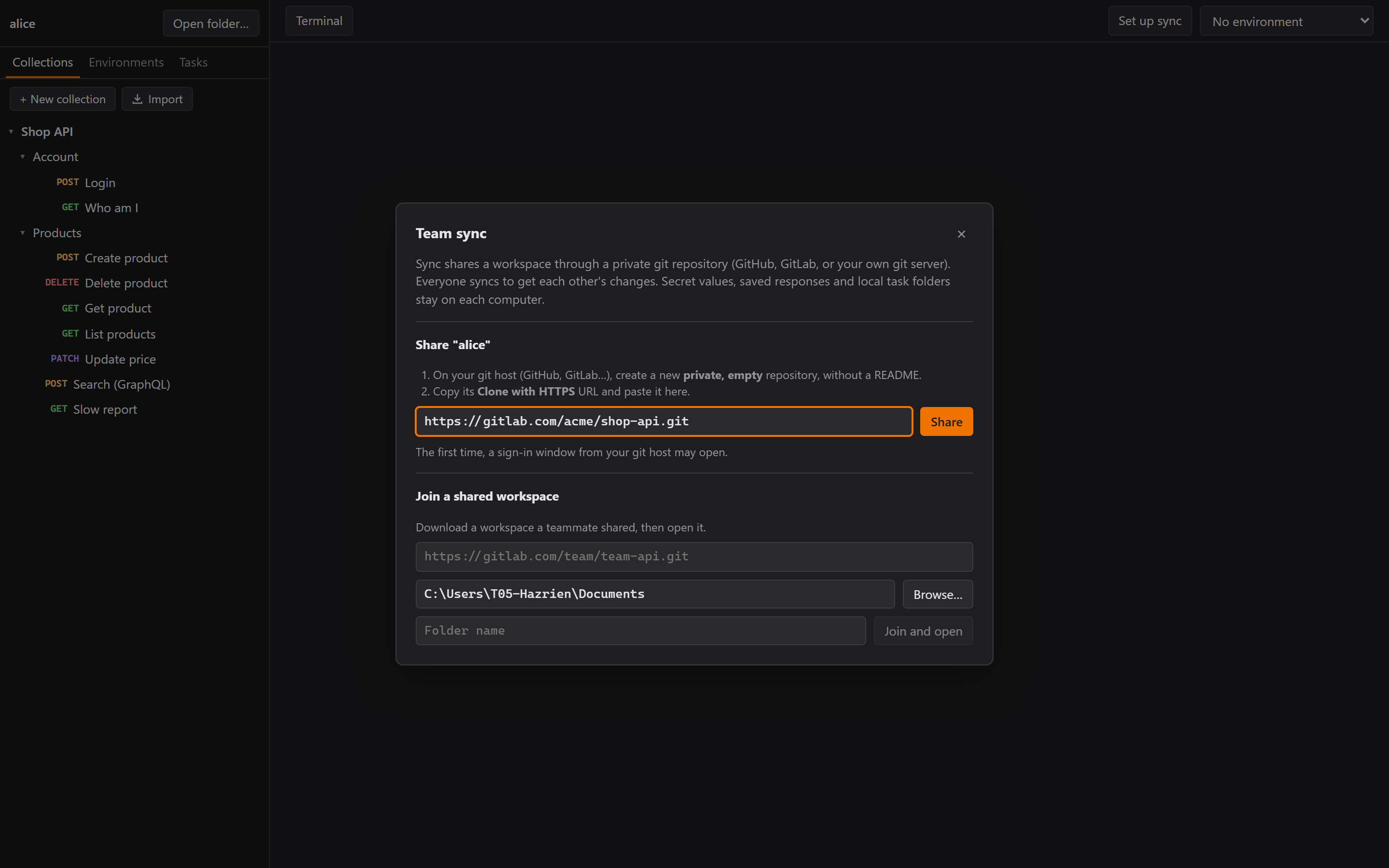Open the No environment dropdown
1389x868 pixels.
(1286, 21)
